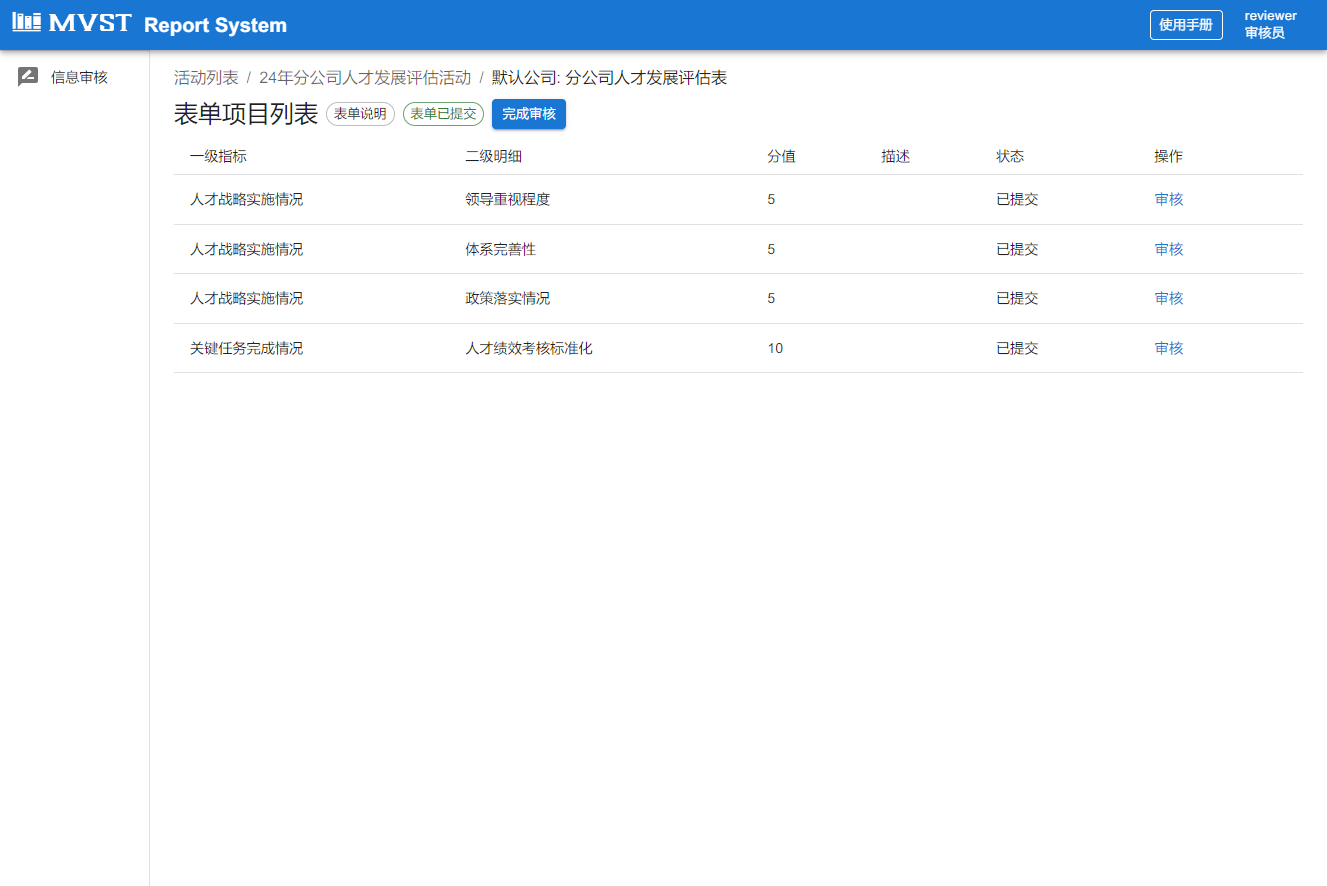Click 审核 for 体系完善性 row
The height and width of the screenshot is (886, 1327).
click(x=1169, y=249)
